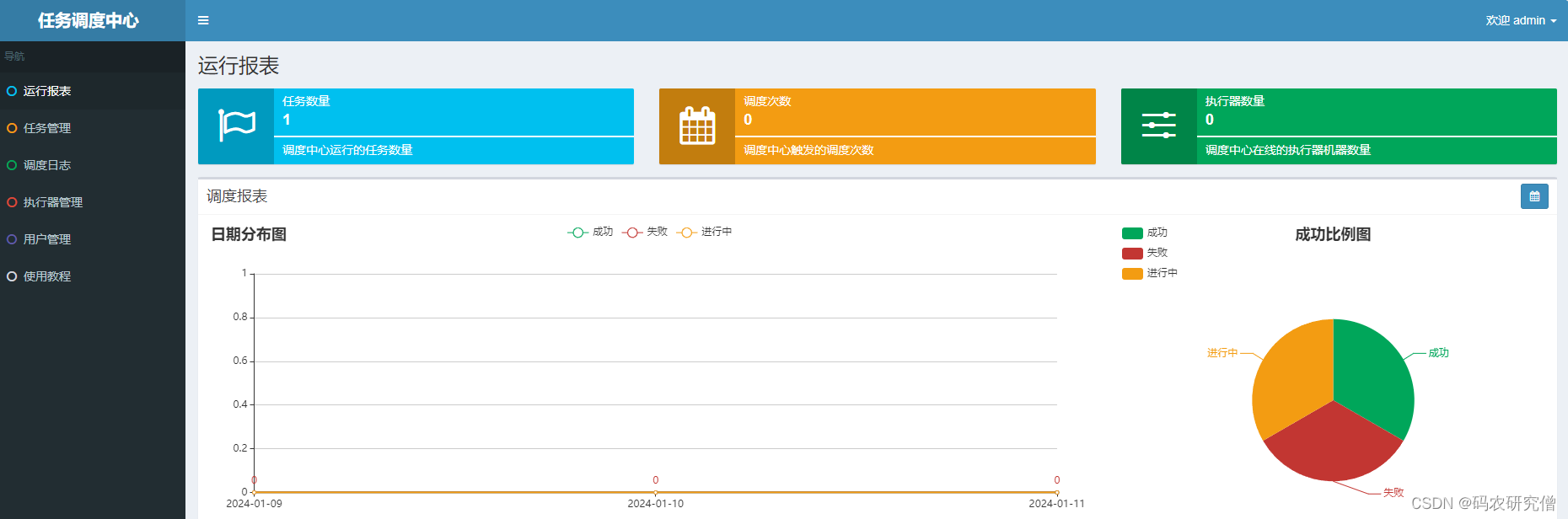Click the 成功 callout label beside pie chart
1568x519 pixels.
pyautogui.click(x=1438, y=353)
